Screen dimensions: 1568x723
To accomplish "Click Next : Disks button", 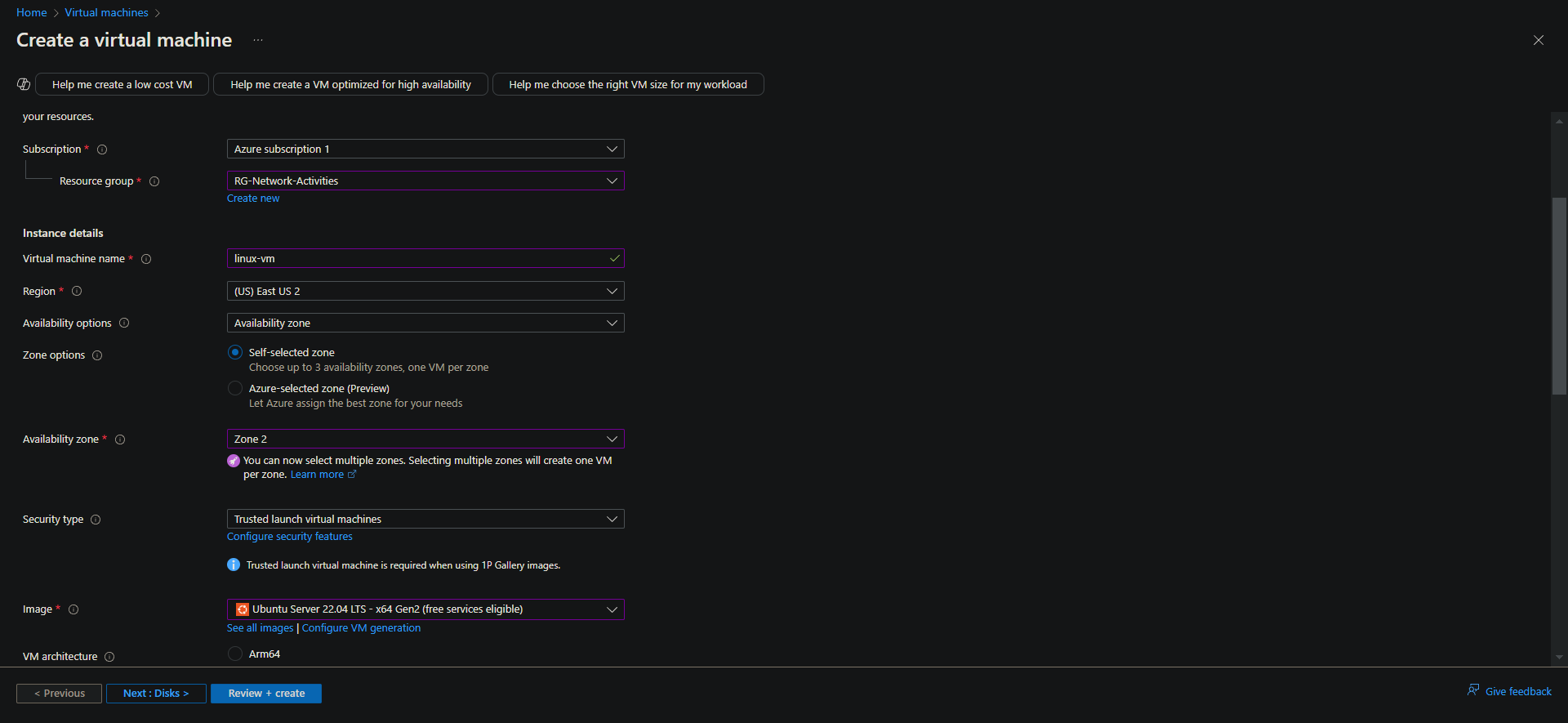I will tap(156, 694).
